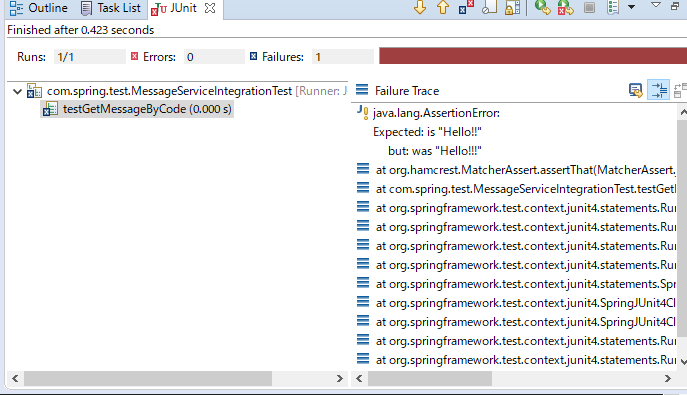The image size is (687, 395).
Task: Click the Next Failed Test down arrow
Action: coord(420,7)
